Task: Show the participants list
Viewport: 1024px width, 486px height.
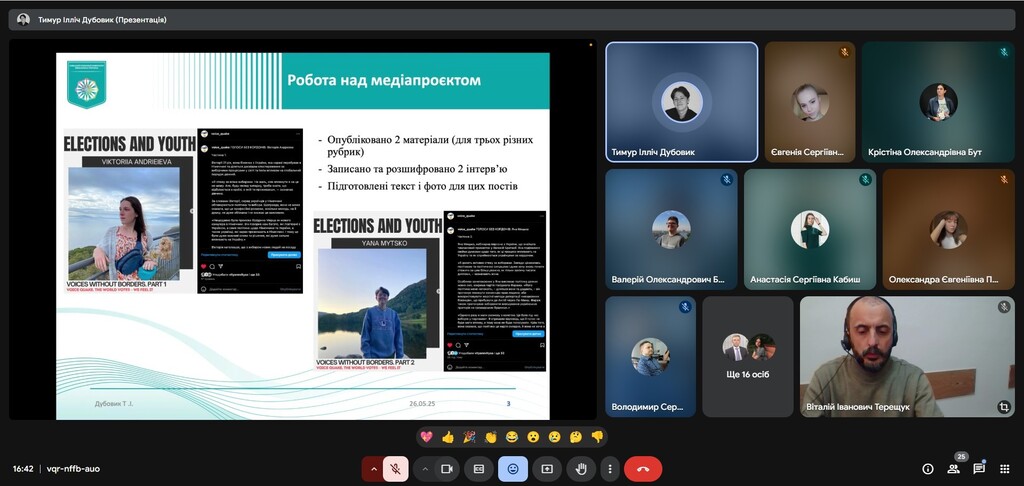Action: [953, 468]
